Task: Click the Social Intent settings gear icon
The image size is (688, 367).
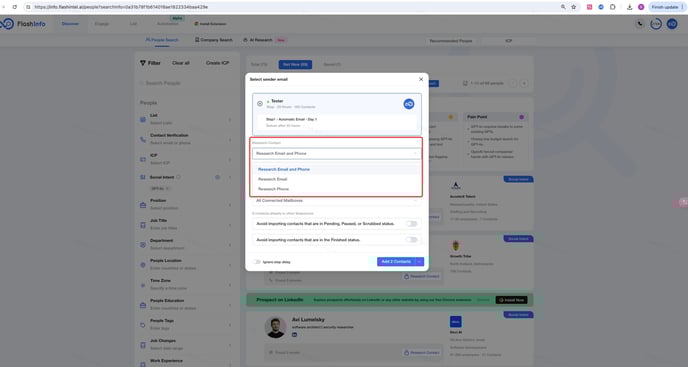Action: [218, 177]
